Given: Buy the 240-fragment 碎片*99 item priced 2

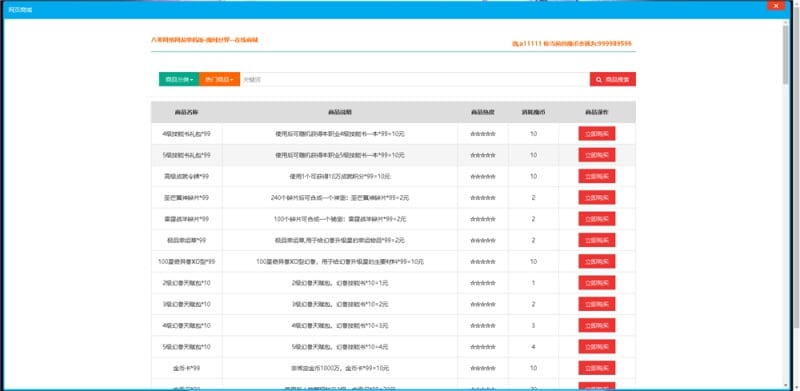Looking at the screenshot, I should (x=596, y=198).
